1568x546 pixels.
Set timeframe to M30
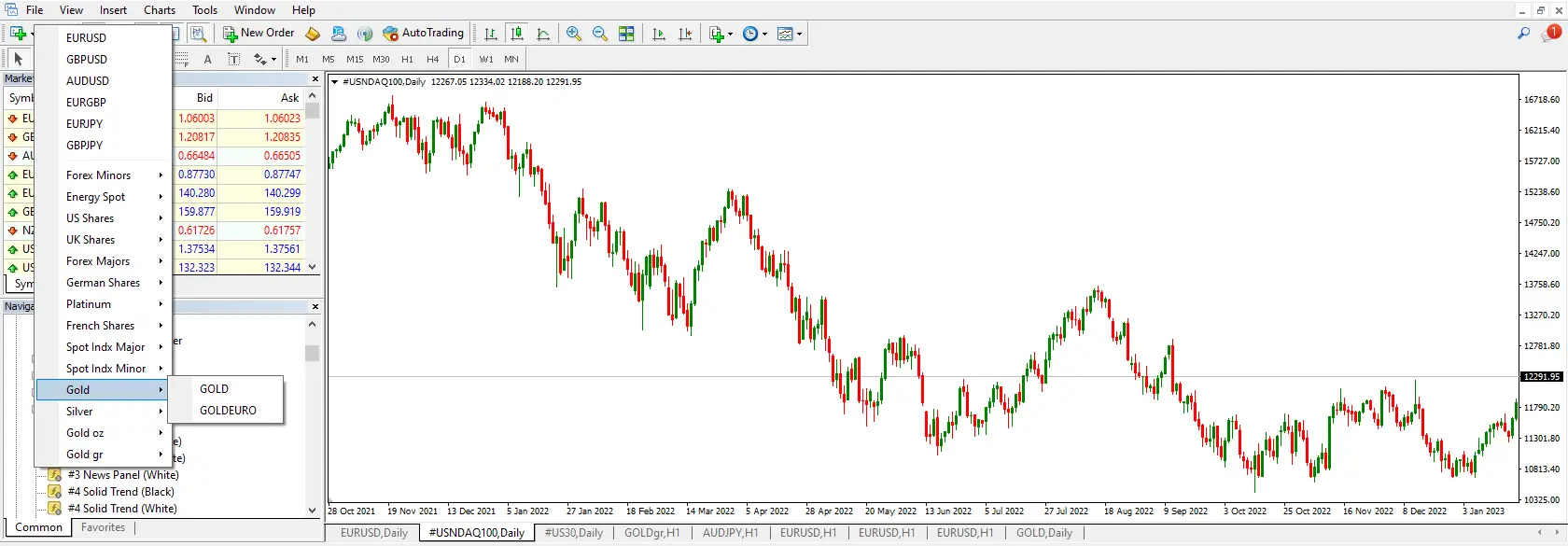pyautogui.click(x=381, y=59)
